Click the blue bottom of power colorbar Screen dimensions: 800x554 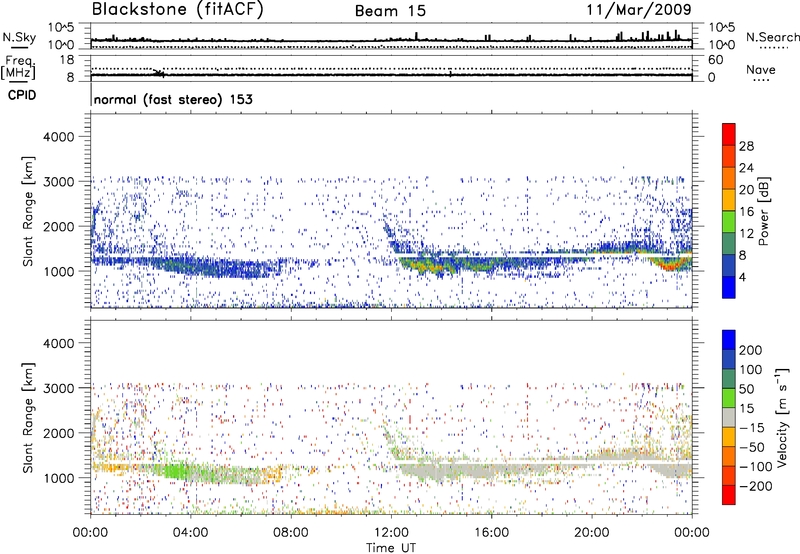729,288
